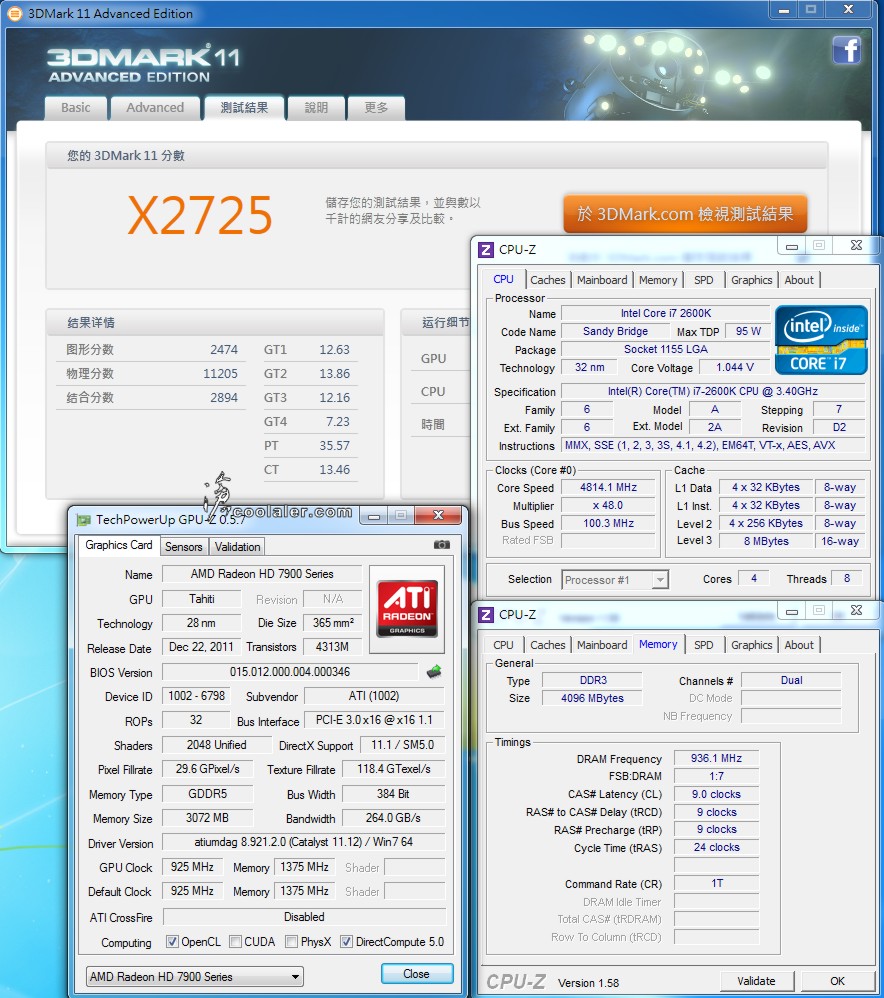Click the Facebook icon in 3DMark
The image size is (884, 998).
pyautogui.click(x=847, y=50)
